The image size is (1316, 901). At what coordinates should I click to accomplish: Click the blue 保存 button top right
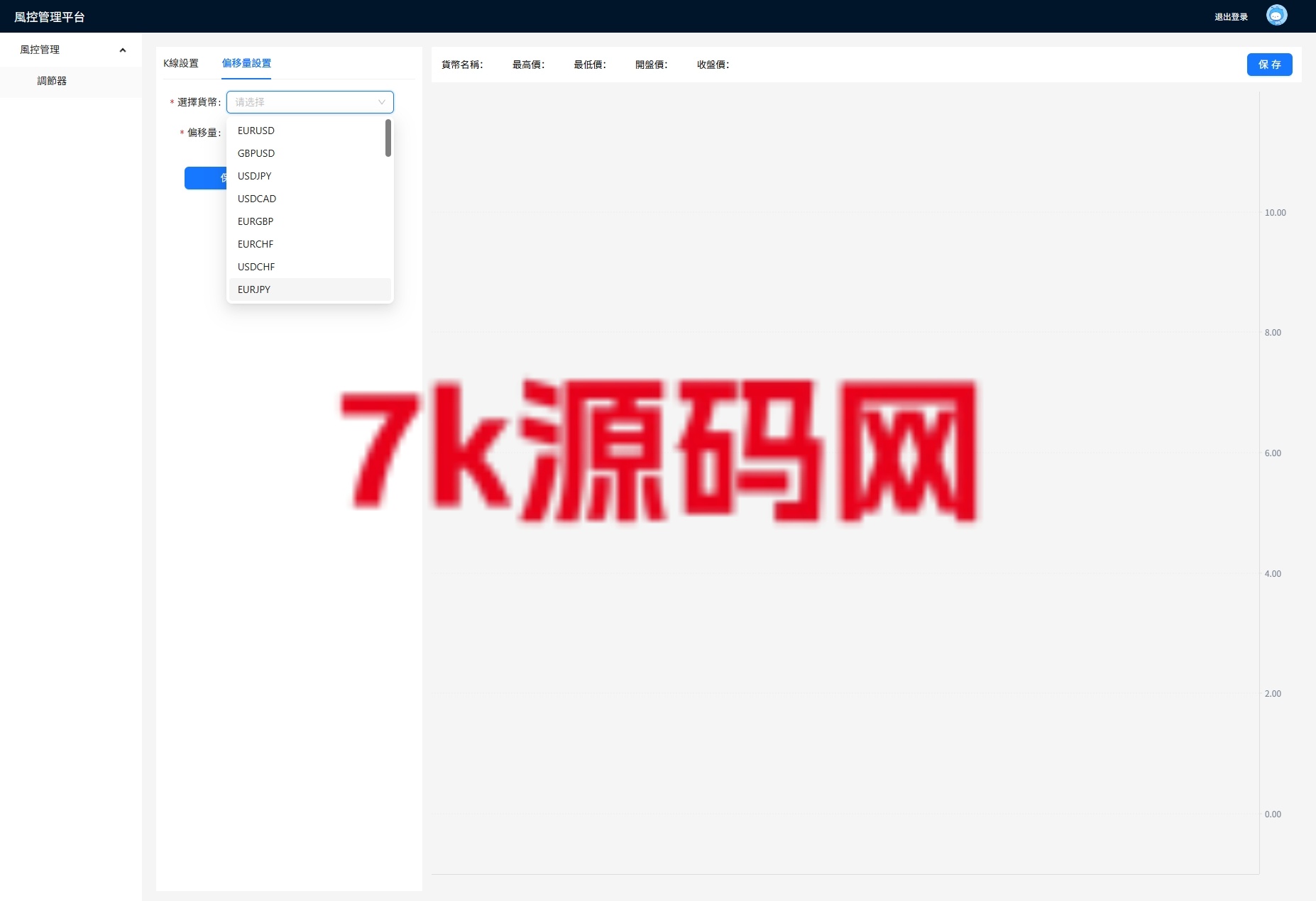1269,65
